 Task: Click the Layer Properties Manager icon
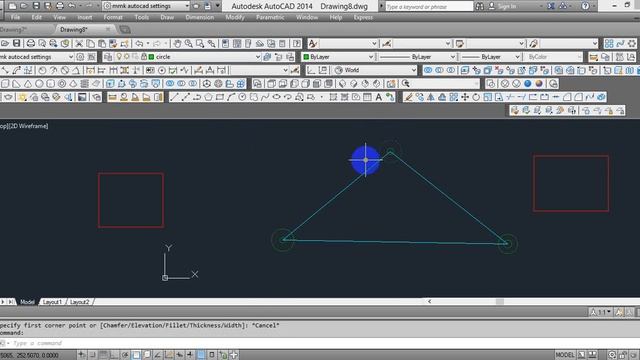coord(108,57)
